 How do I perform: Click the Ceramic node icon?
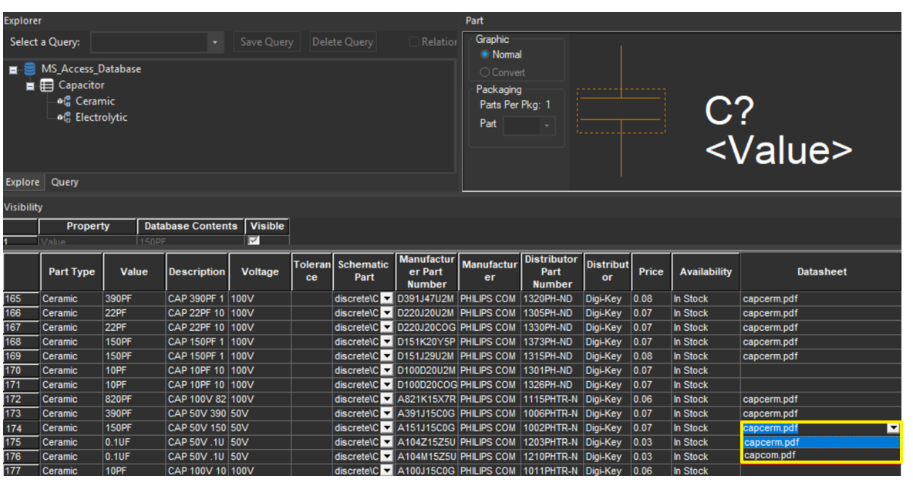[x=64, y=101]
